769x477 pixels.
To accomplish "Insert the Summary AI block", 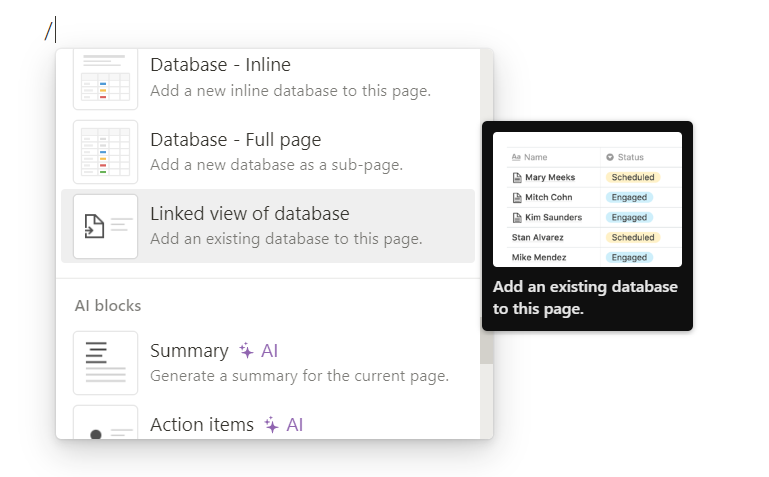I will click(x=299, y=362).
